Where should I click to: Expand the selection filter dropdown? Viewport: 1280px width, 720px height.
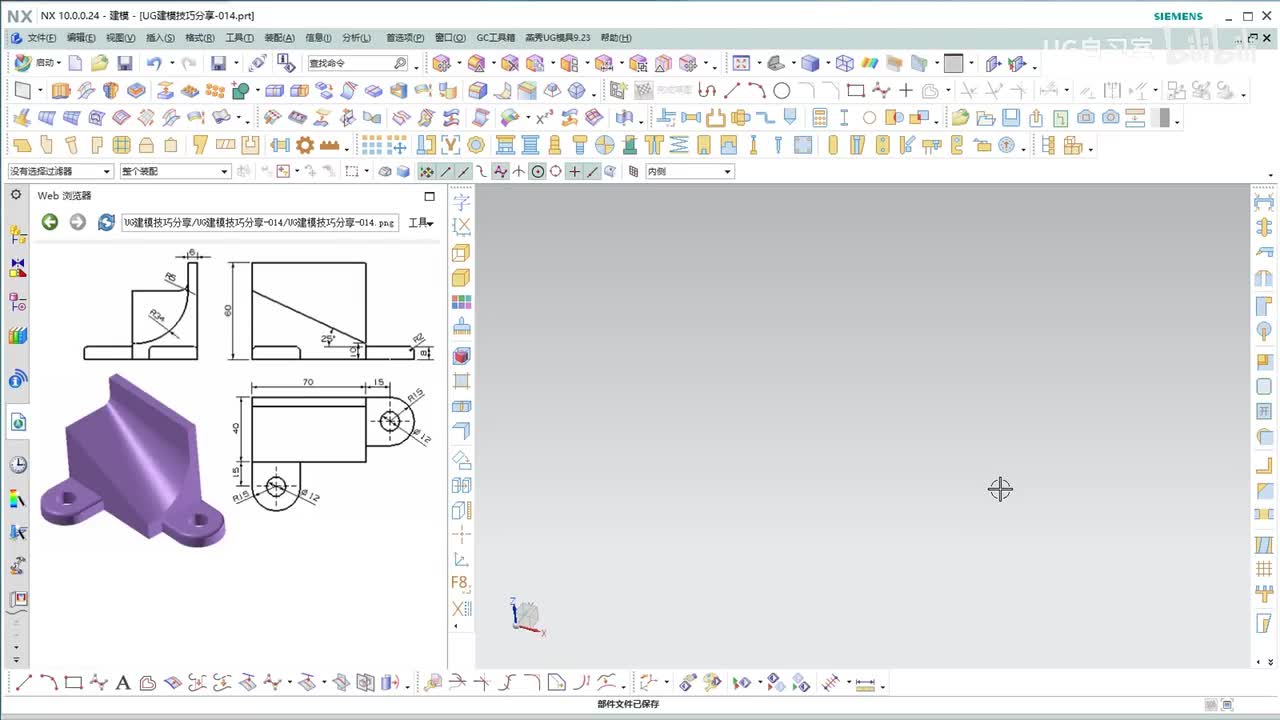click(107, 172)
